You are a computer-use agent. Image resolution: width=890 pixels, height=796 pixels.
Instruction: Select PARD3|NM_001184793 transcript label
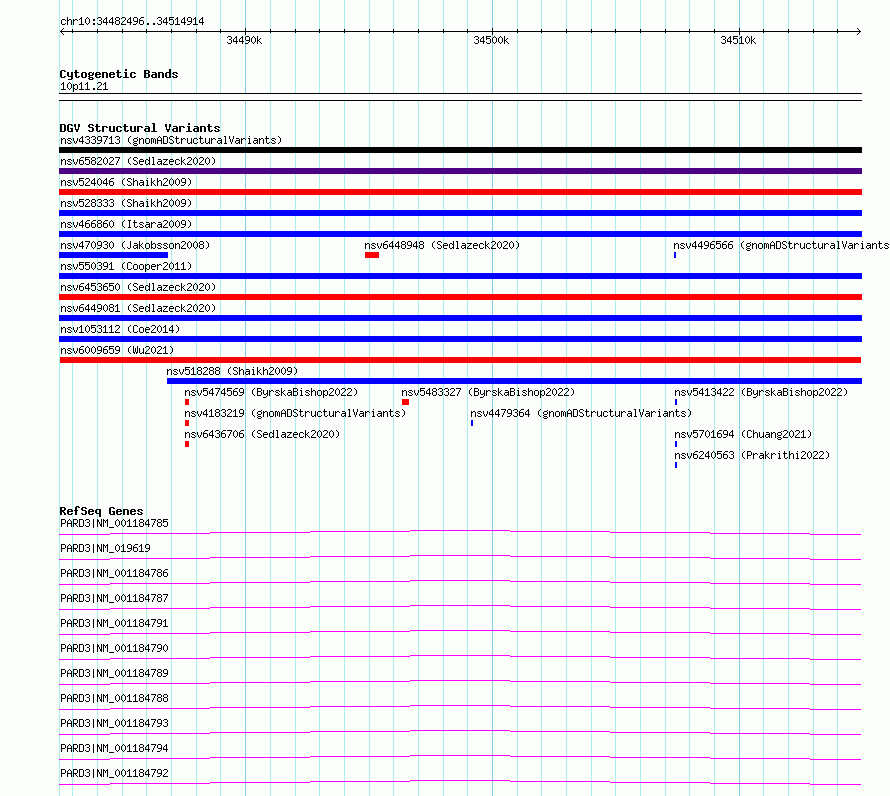(x=114, y=723)
